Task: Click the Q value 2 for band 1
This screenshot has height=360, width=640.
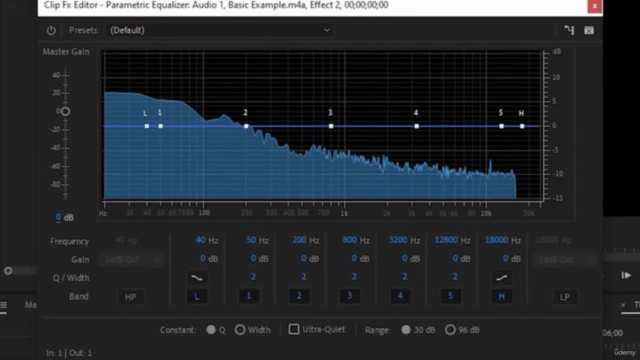Action: [x=253, y=277]
